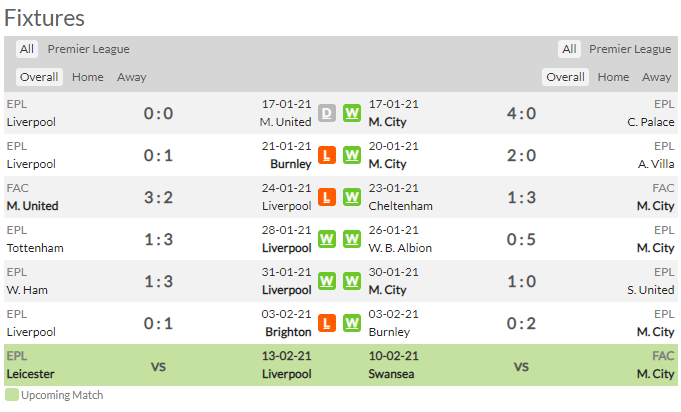Viewport: 681px width, 412px height.
Task: Click the green W badge for Burnley vs M. City
Action: pyautogui.click(x=352, y=323)
